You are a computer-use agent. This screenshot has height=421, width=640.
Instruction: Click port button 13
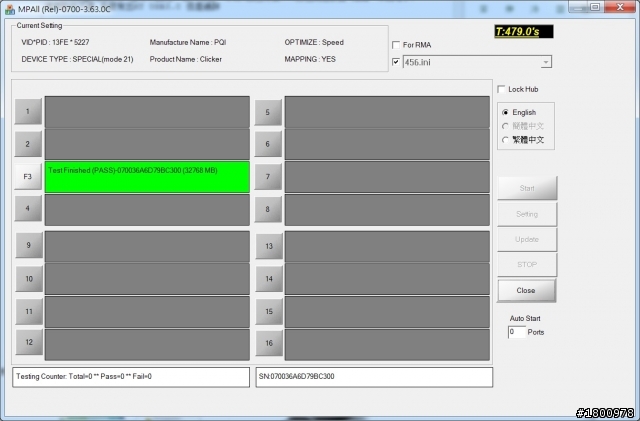(x=269, y=246)
